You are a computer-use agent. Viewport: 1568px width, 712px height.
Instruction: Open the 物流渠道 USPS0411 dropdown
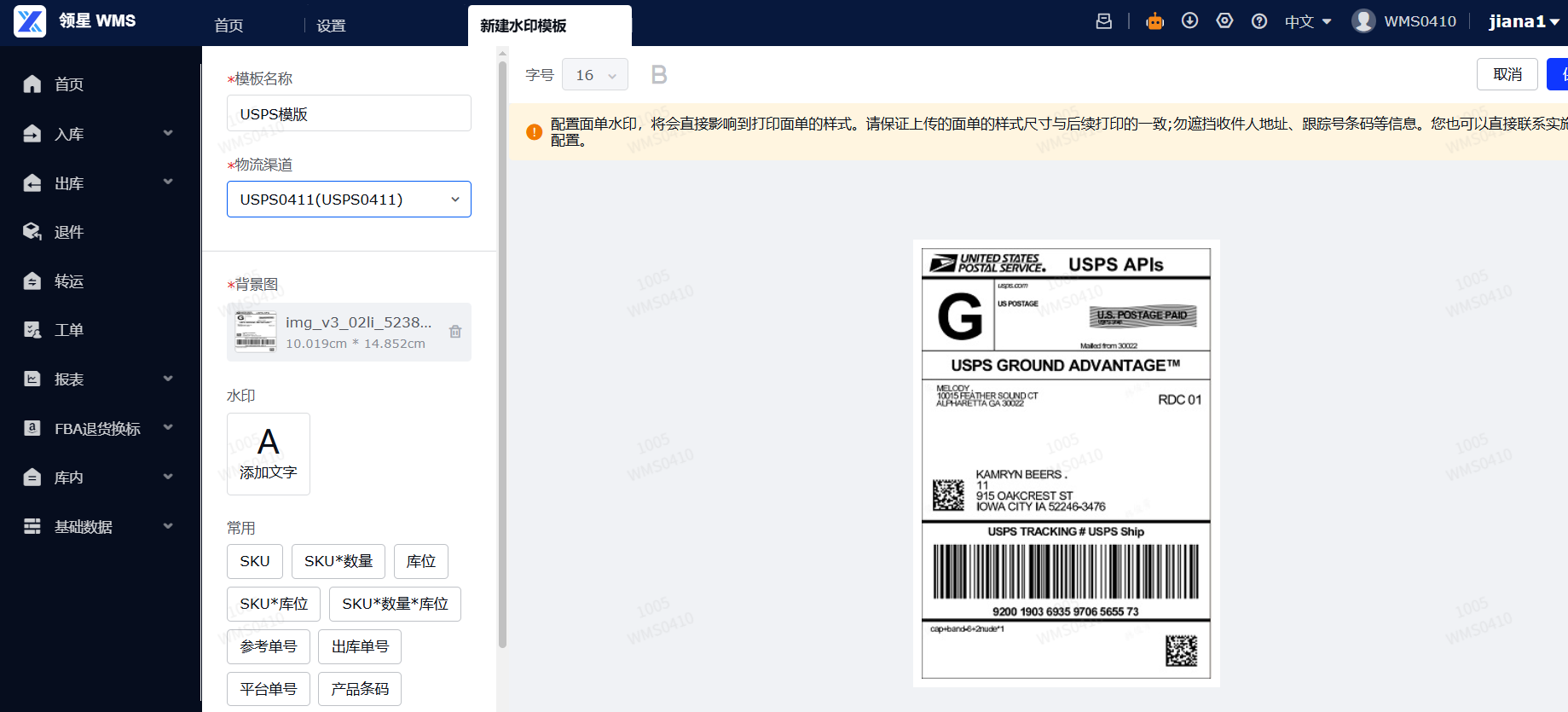tap(349, 199)
